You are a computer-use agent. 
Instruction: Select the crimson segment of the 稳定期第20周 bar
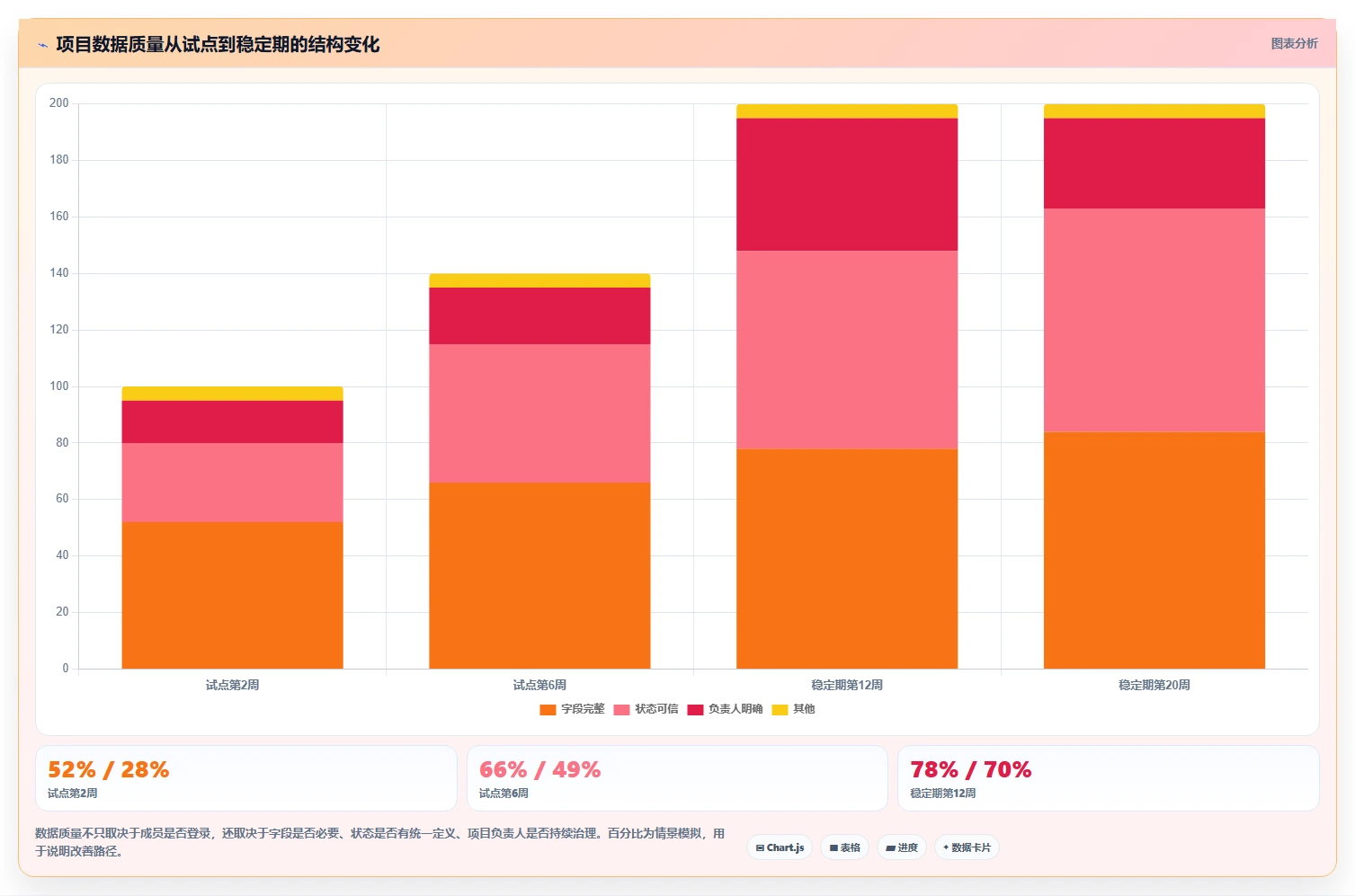1154,164
